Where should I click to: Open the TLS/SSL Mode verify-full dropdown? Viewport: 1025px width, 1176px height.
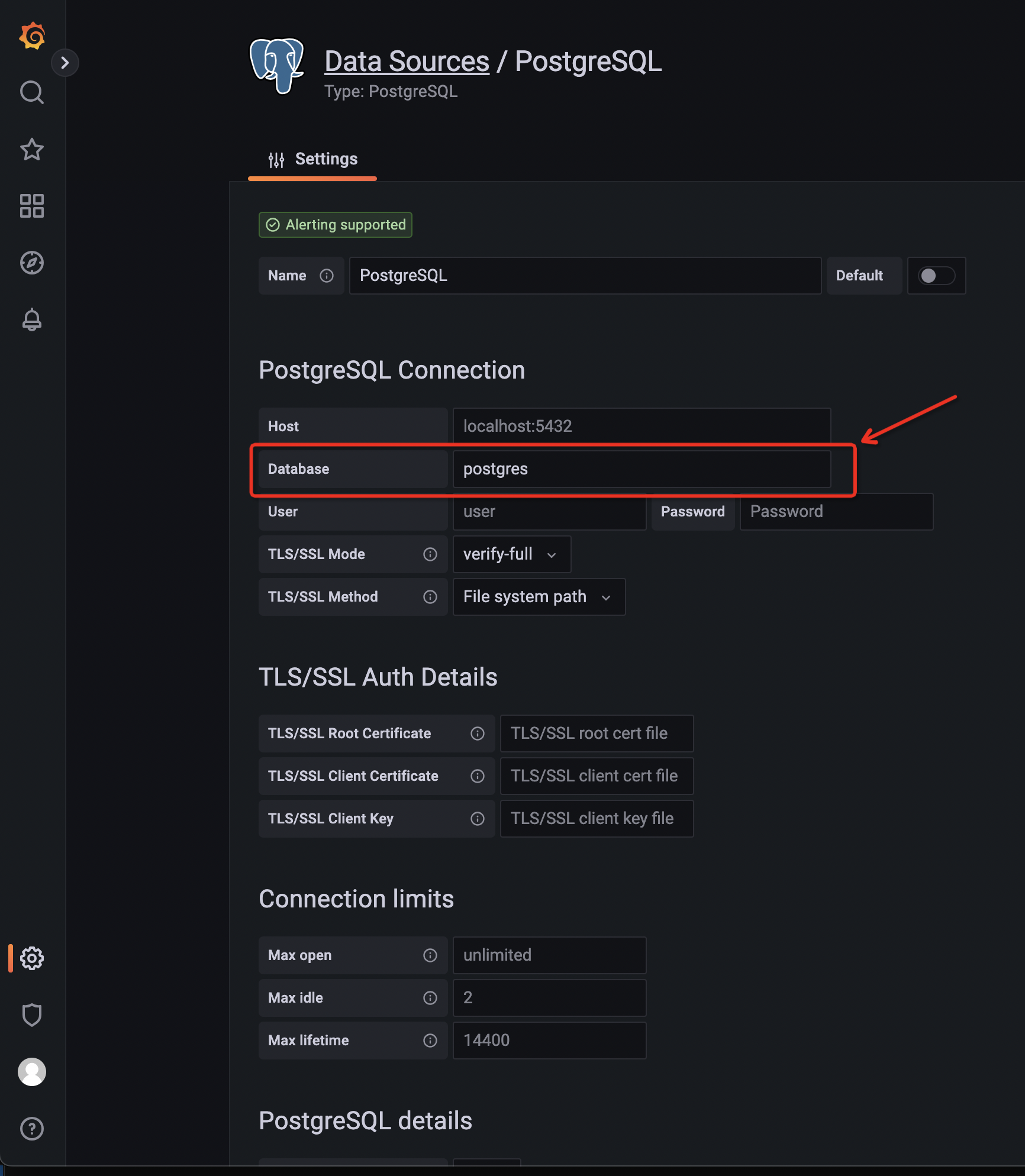click(x=512, y=554)
